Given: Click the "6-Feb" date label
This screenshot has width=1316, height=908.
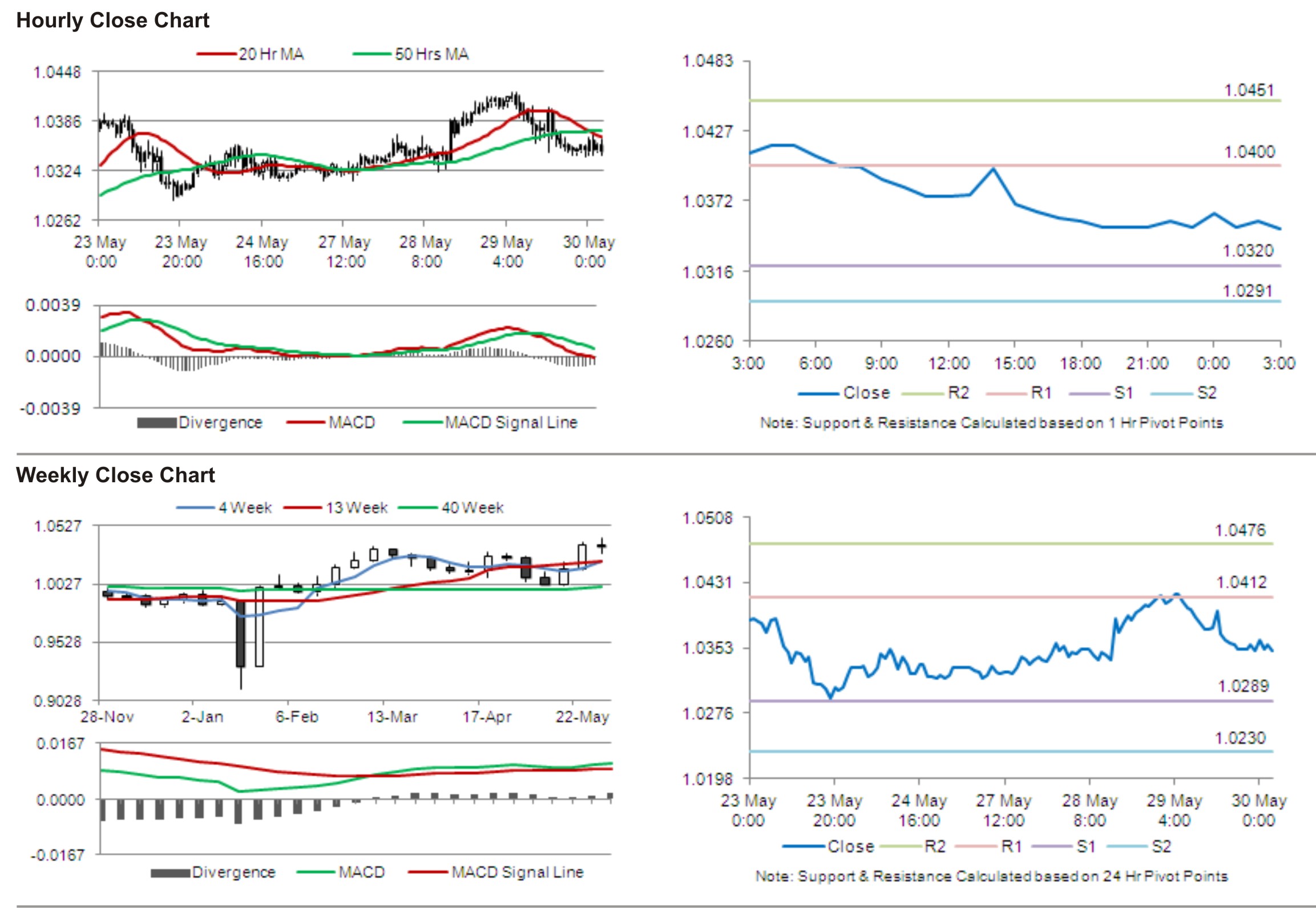Looking at the screenshot, I should click(297, 717).
